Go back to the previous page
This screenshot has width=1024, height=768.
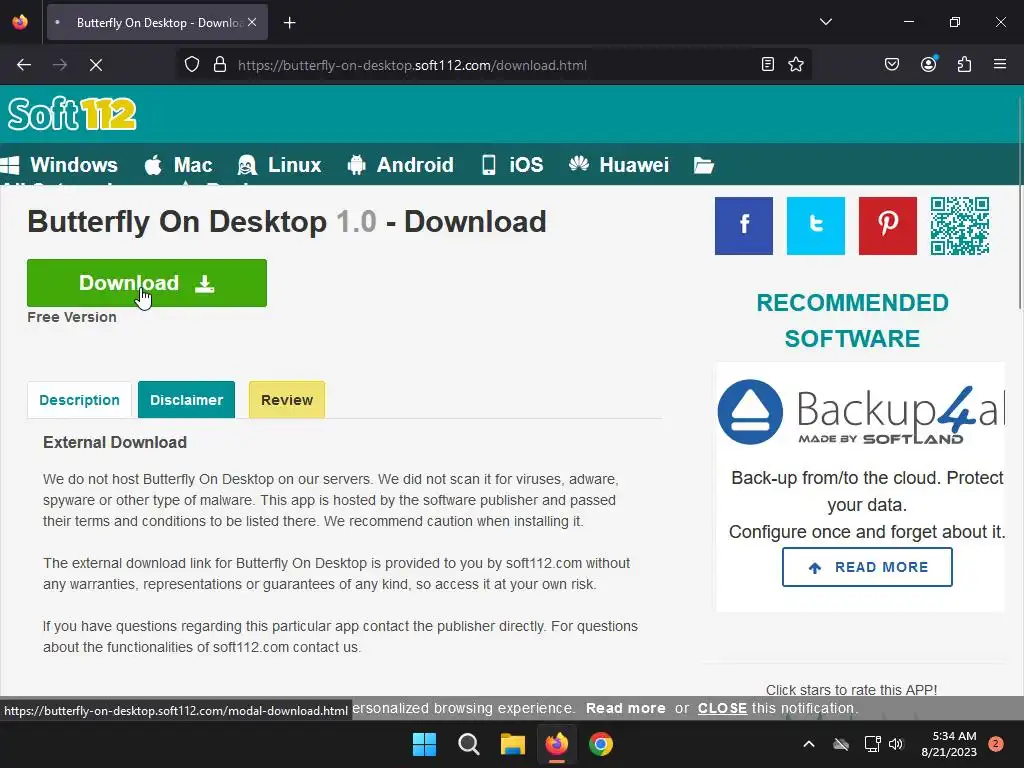[24, 65]
